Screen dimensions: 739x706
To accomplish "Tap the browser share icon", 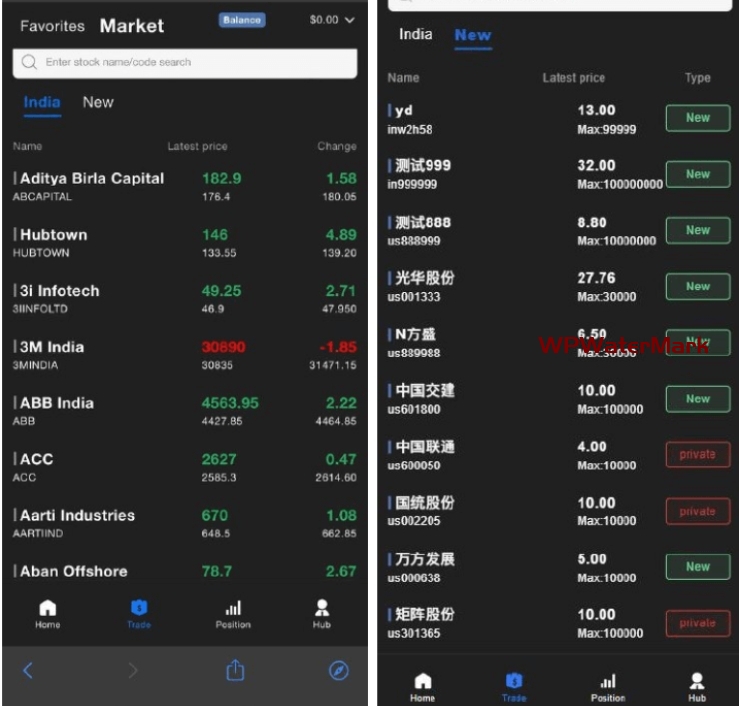I will [x=235, y=670].
